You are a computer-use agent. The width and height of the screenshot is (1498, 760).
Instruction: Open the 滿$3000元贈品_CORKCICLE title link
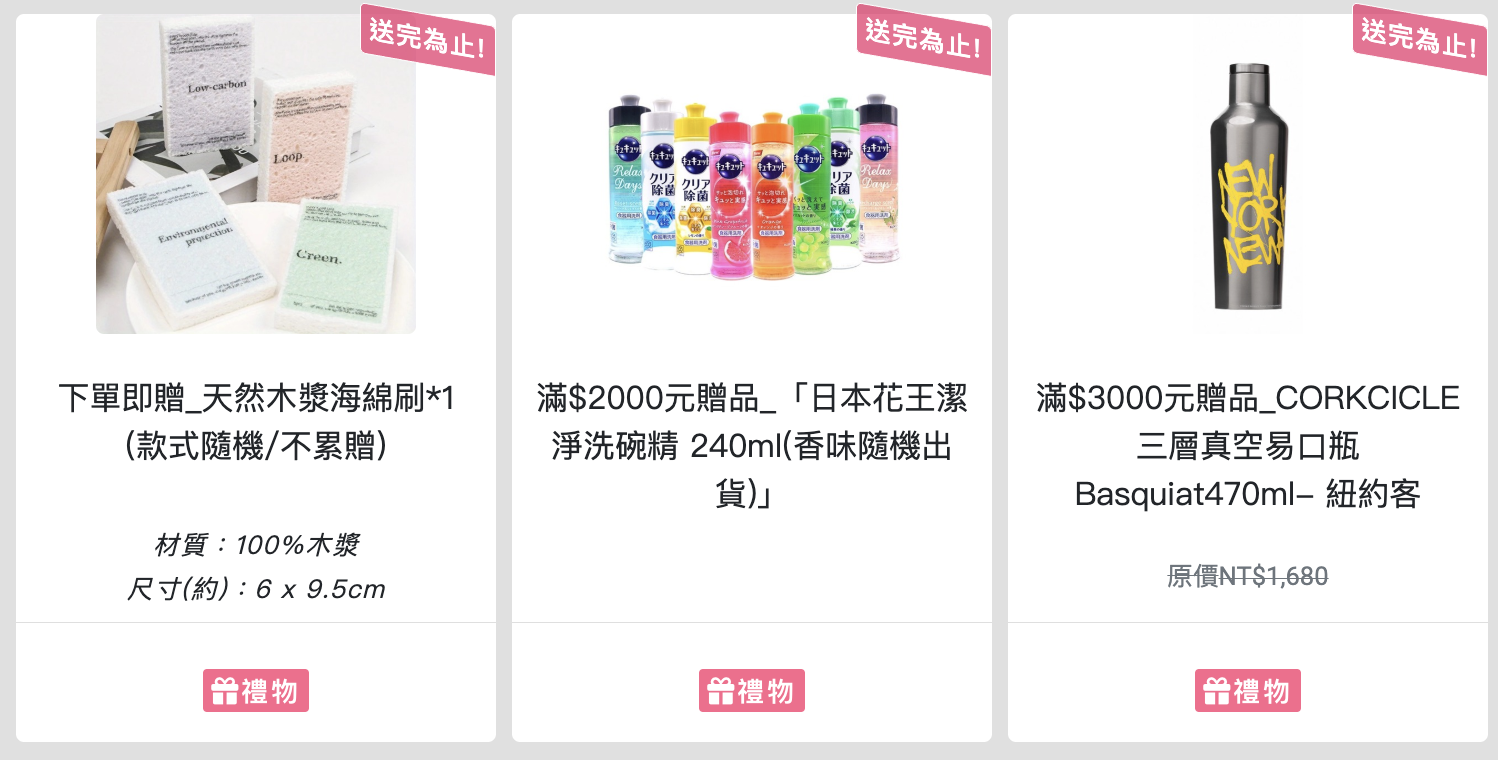pyautogui.click(x=1248, y=446)
